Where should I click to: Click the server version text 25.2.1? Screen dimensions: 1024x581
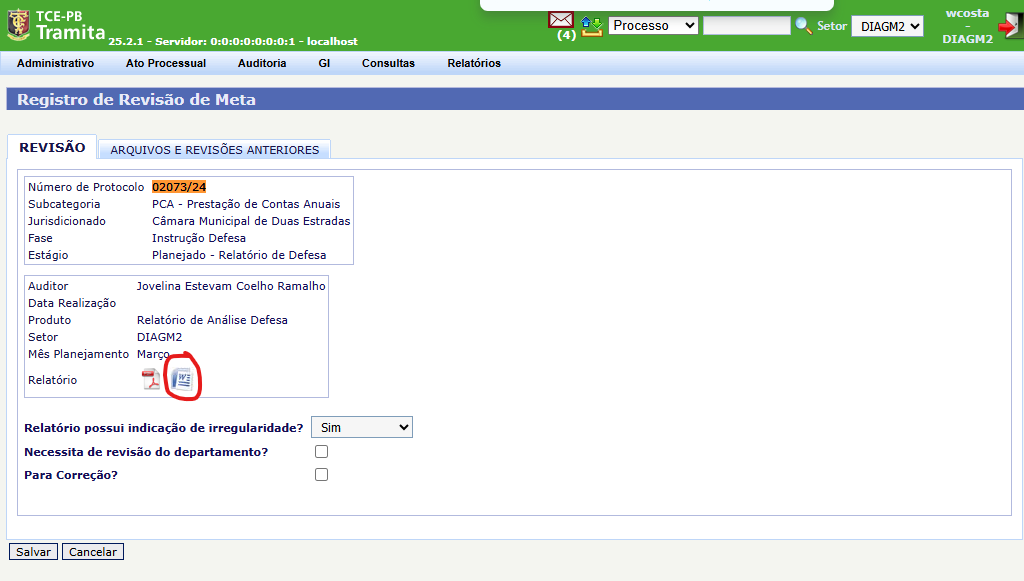point(233,41)
